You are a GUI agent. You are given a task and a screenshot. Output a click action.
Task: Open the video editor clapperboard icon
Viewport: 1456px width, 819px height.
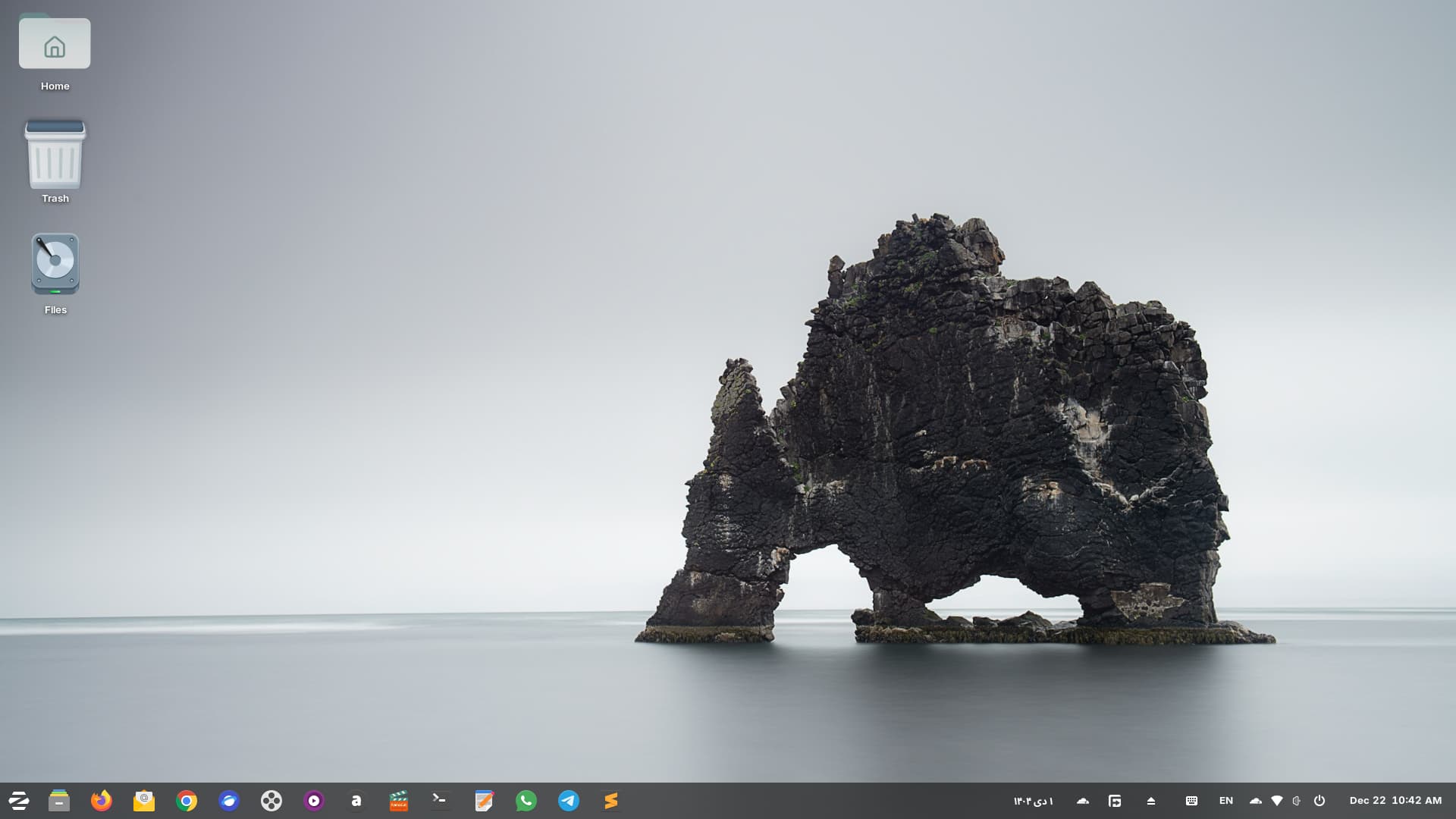coord(398,801)
